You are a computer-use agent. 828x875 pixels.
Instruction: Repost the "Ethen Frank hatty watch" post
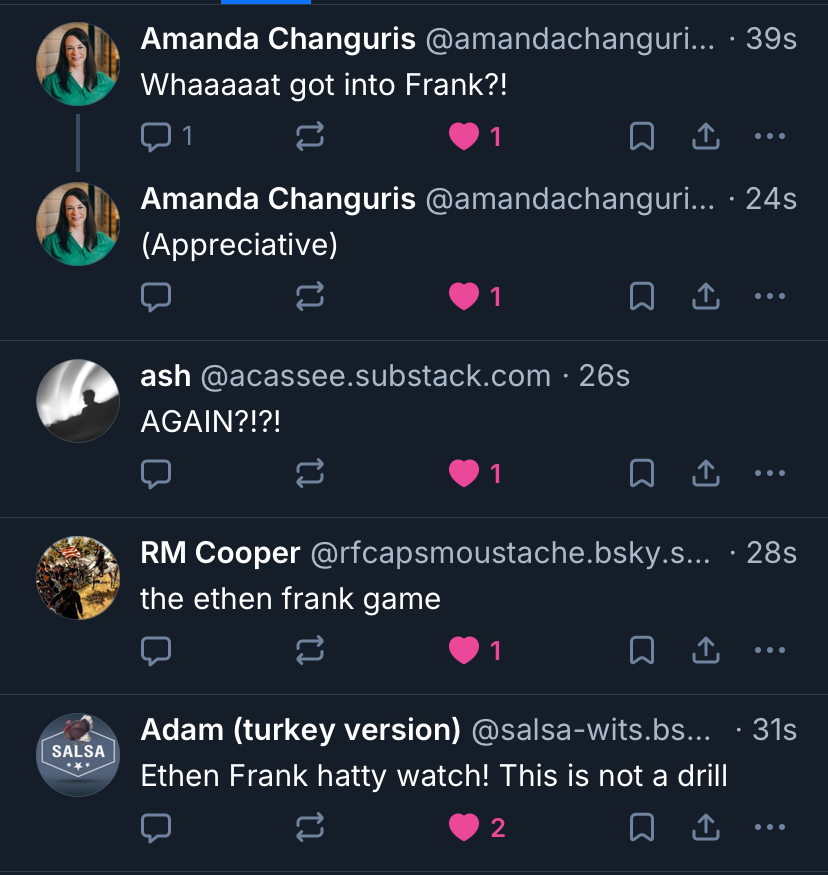tap(310, 827)
